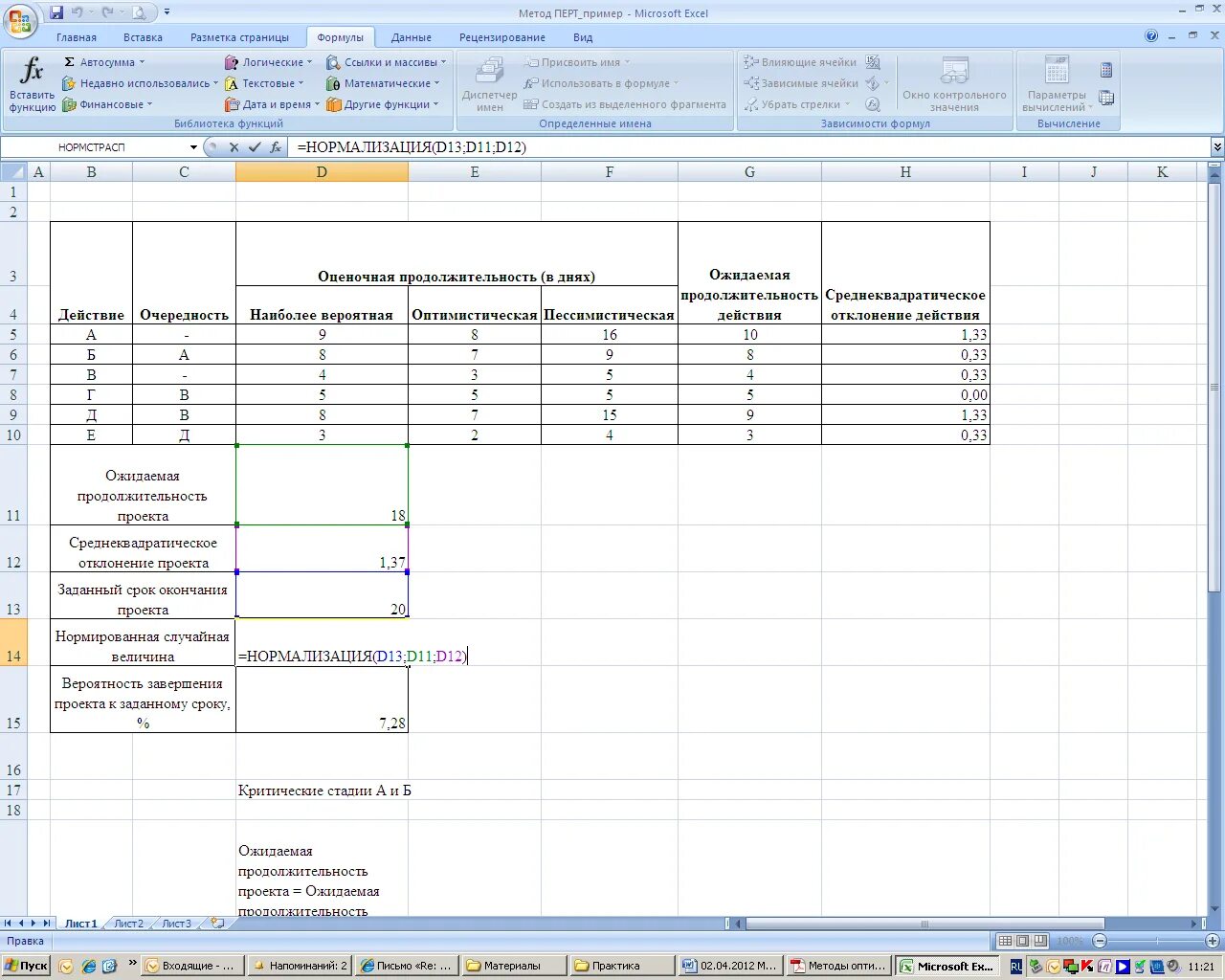The height and width of the screenshot is (980, 1225).
Task: Open the Рецензирование ribbon tab
Action: 502,37
